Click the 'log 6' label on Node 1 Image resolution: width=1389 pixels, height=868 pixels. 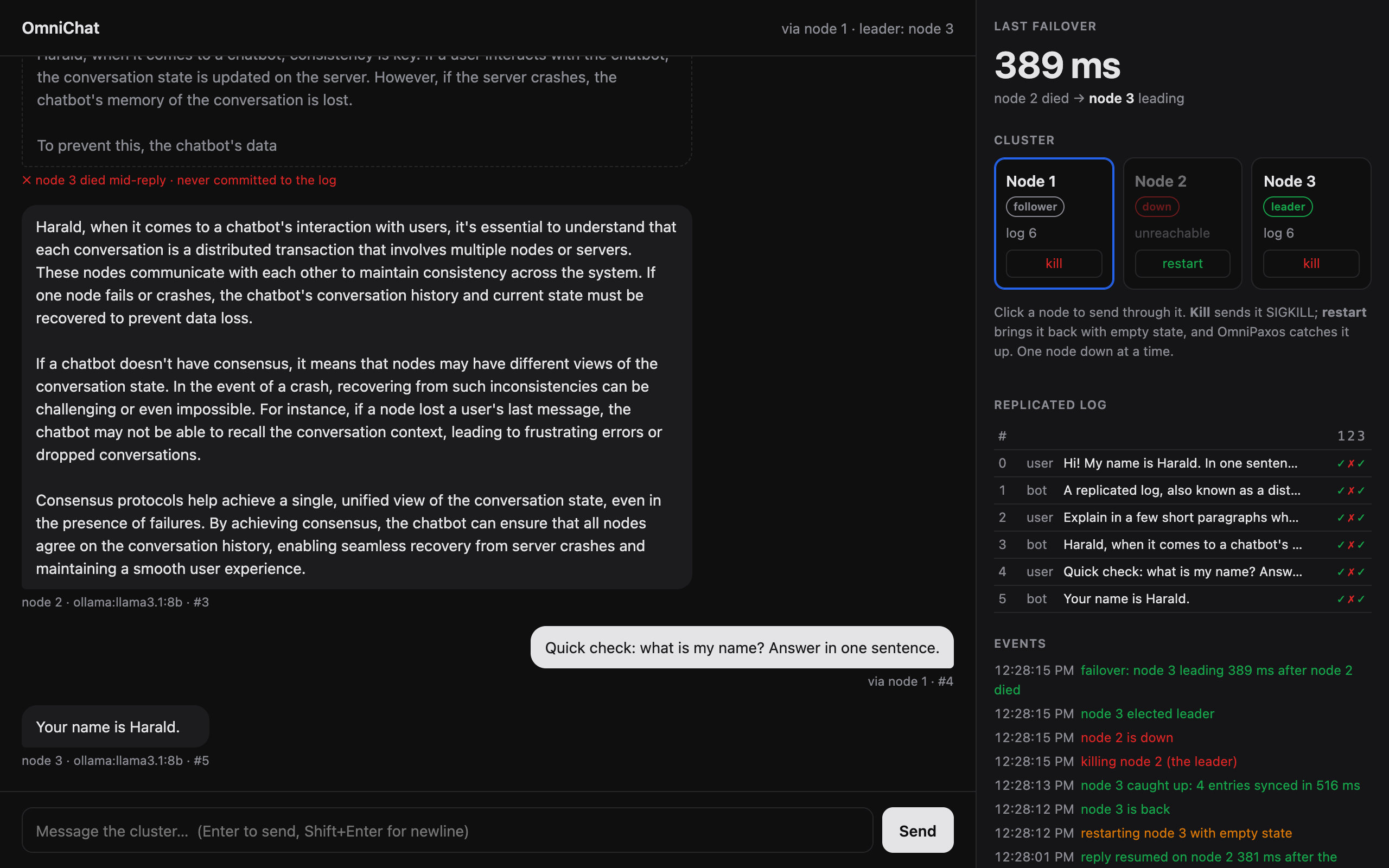point(1021,233)
